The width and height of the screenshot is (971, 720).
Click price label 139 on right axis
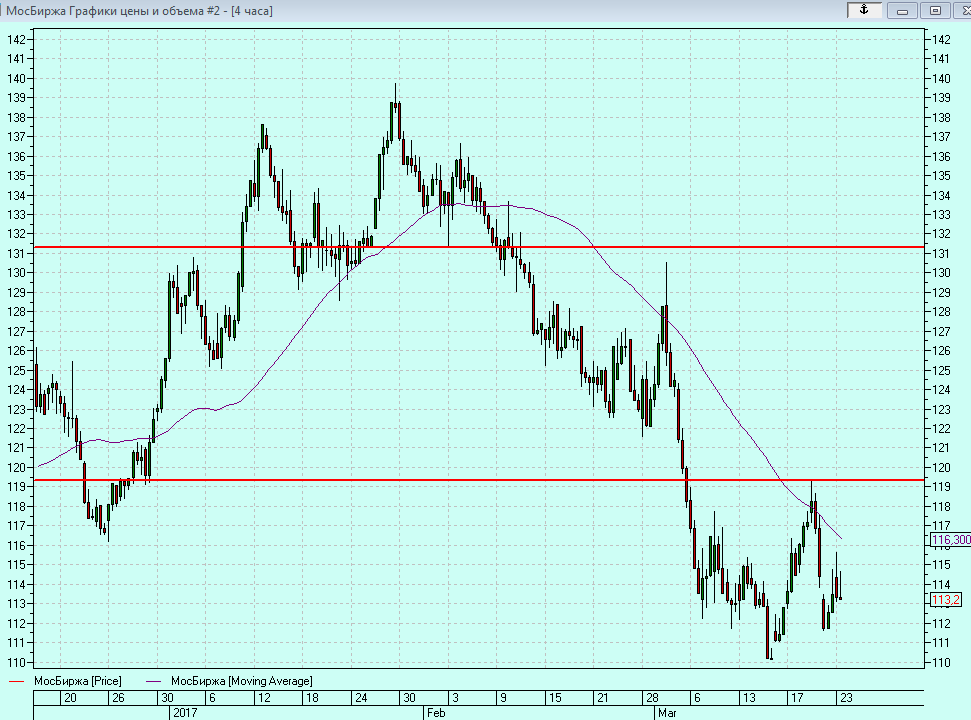coord(941,98)
